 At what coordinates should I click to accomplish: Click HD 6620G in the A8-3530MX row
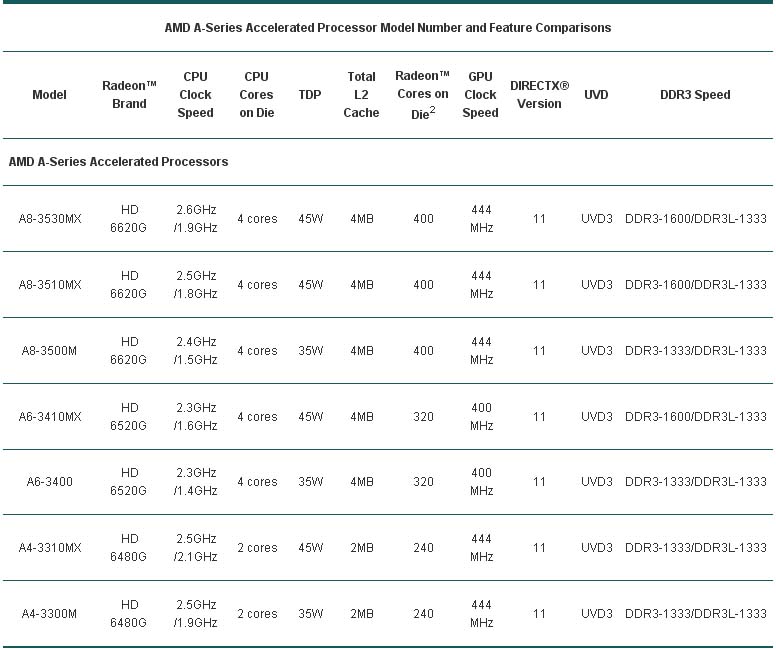[x=129, y=219]
